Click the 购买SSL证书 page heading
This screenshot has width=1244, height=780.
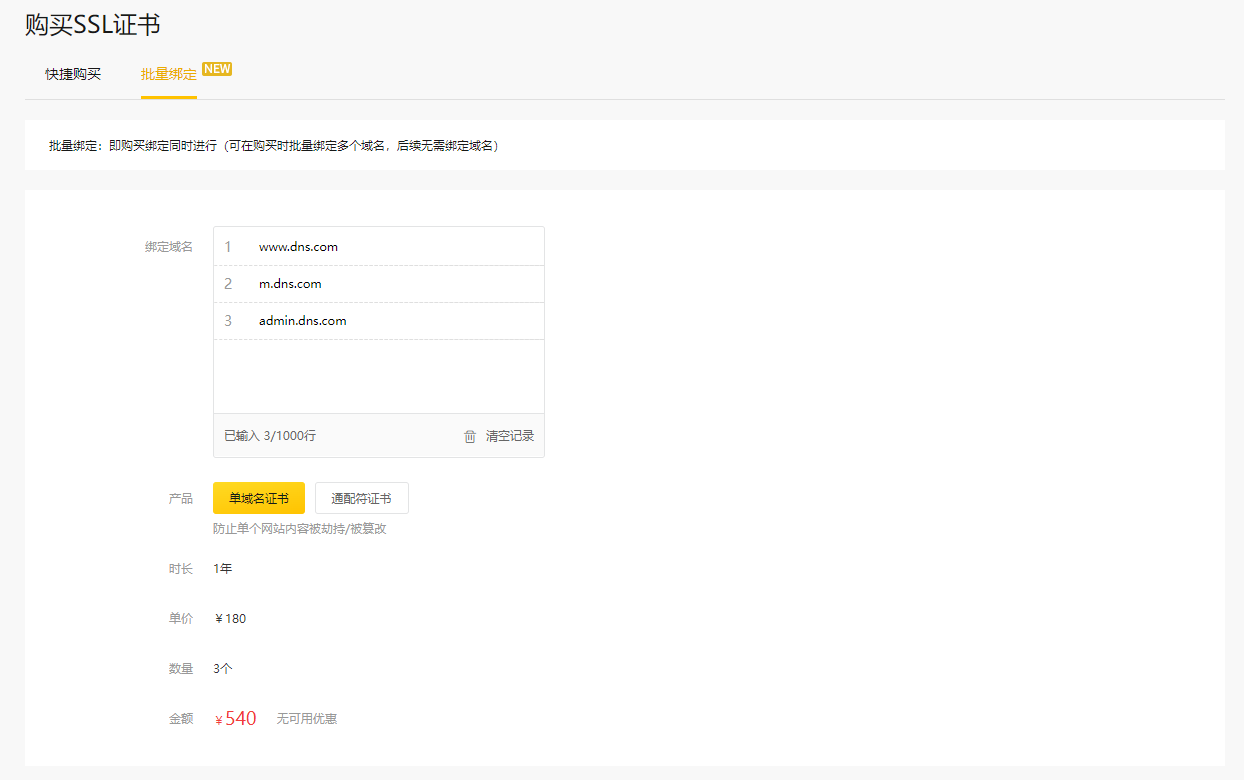(x=92, y=25)
